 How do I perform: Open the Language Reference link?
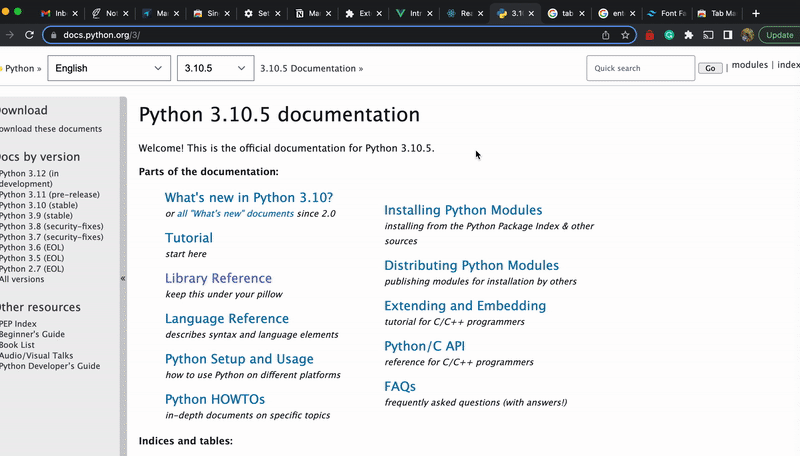coord(227,318)
